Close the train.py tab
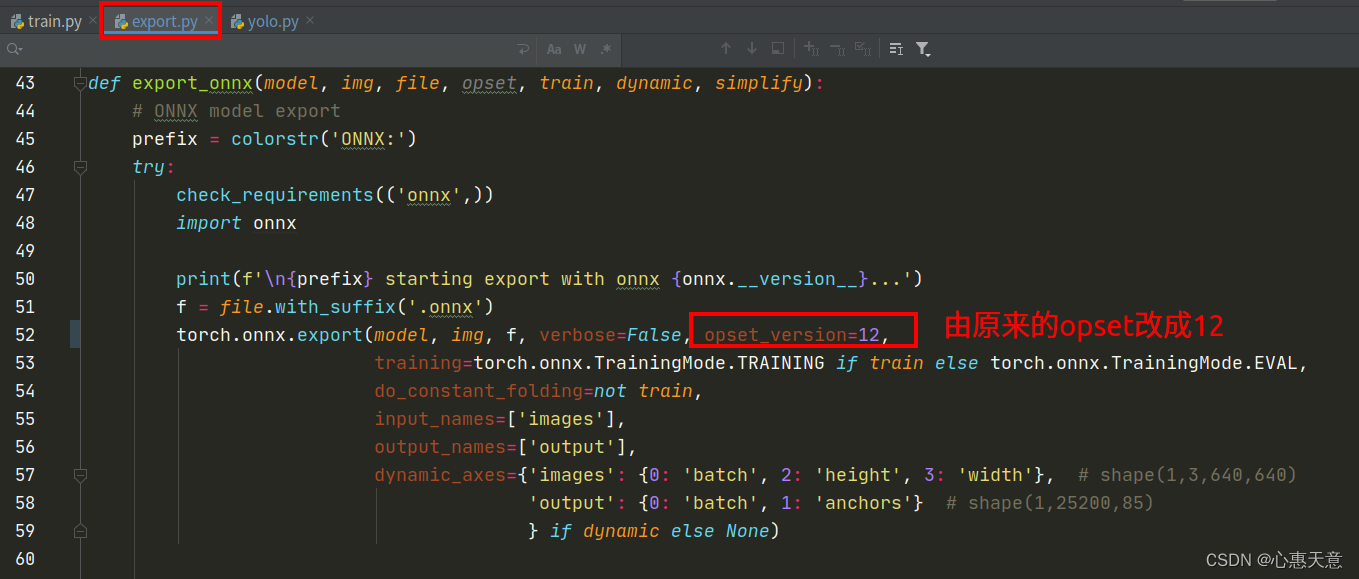The width and height of the screenshot is (1359, 579). (93, 21)
